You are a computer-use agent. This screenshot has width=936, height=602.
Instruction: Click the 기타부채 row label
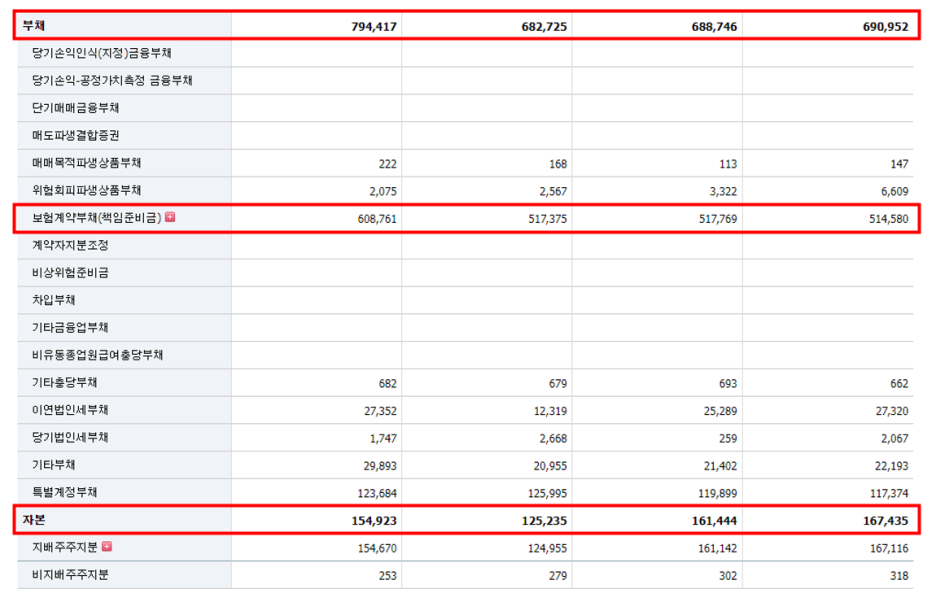pos(54,465)
